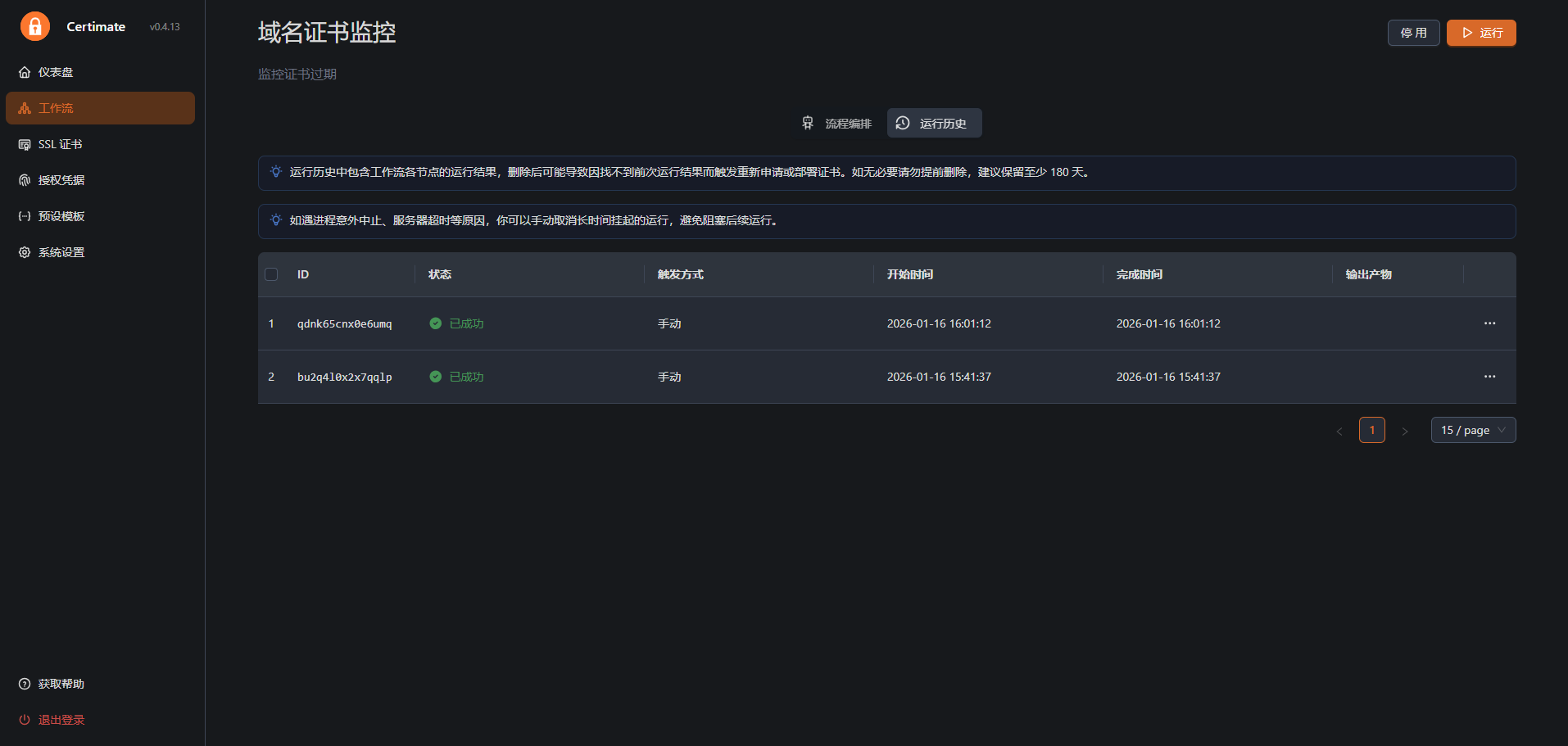The image size is (1568, 746).
Task: Click the 获取帮助 question mark icon
Action: 25,685
